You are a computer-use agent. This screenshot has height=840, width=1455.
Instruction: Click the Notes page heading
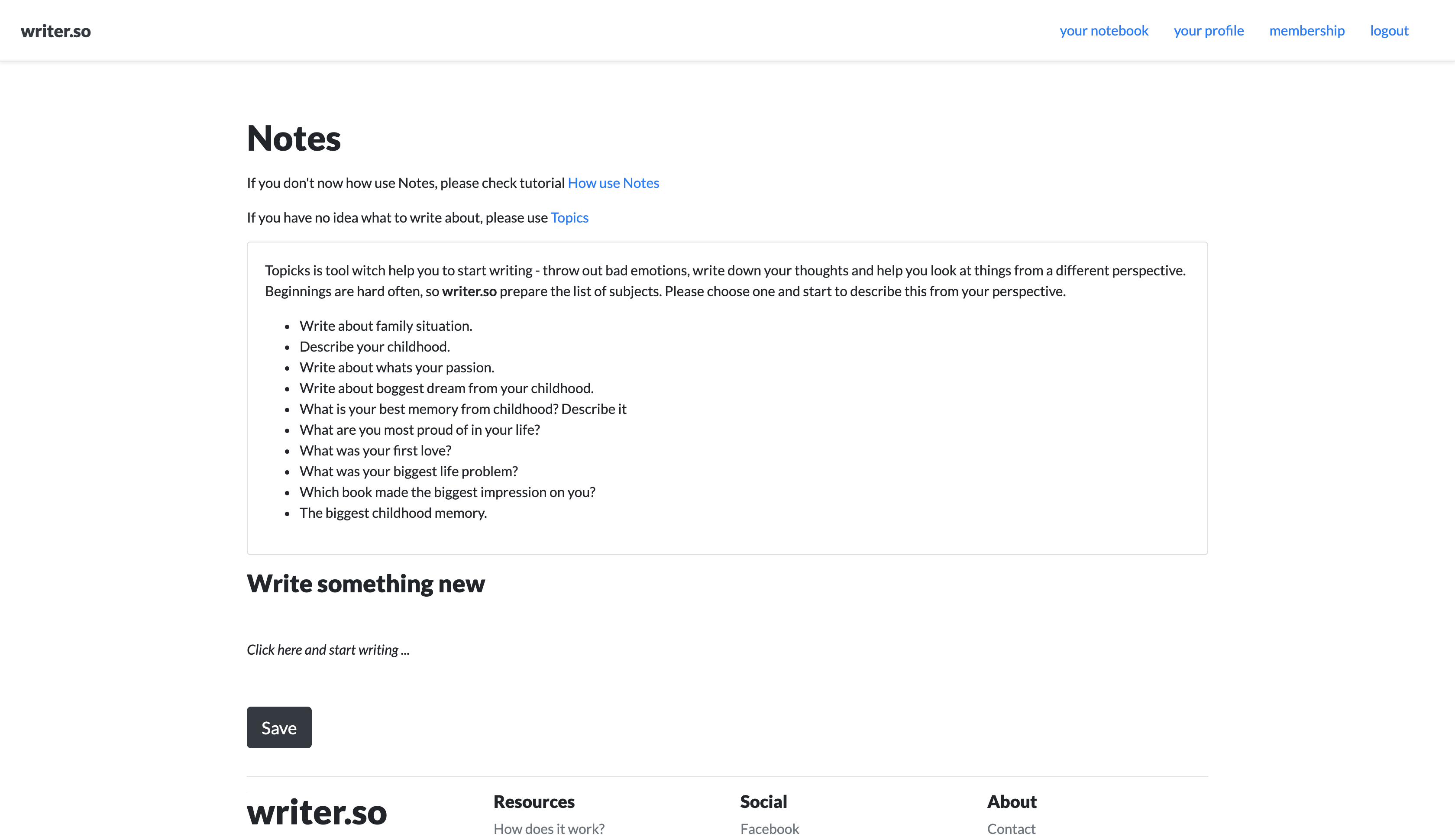pyautogui.click(x=294, y=139)
